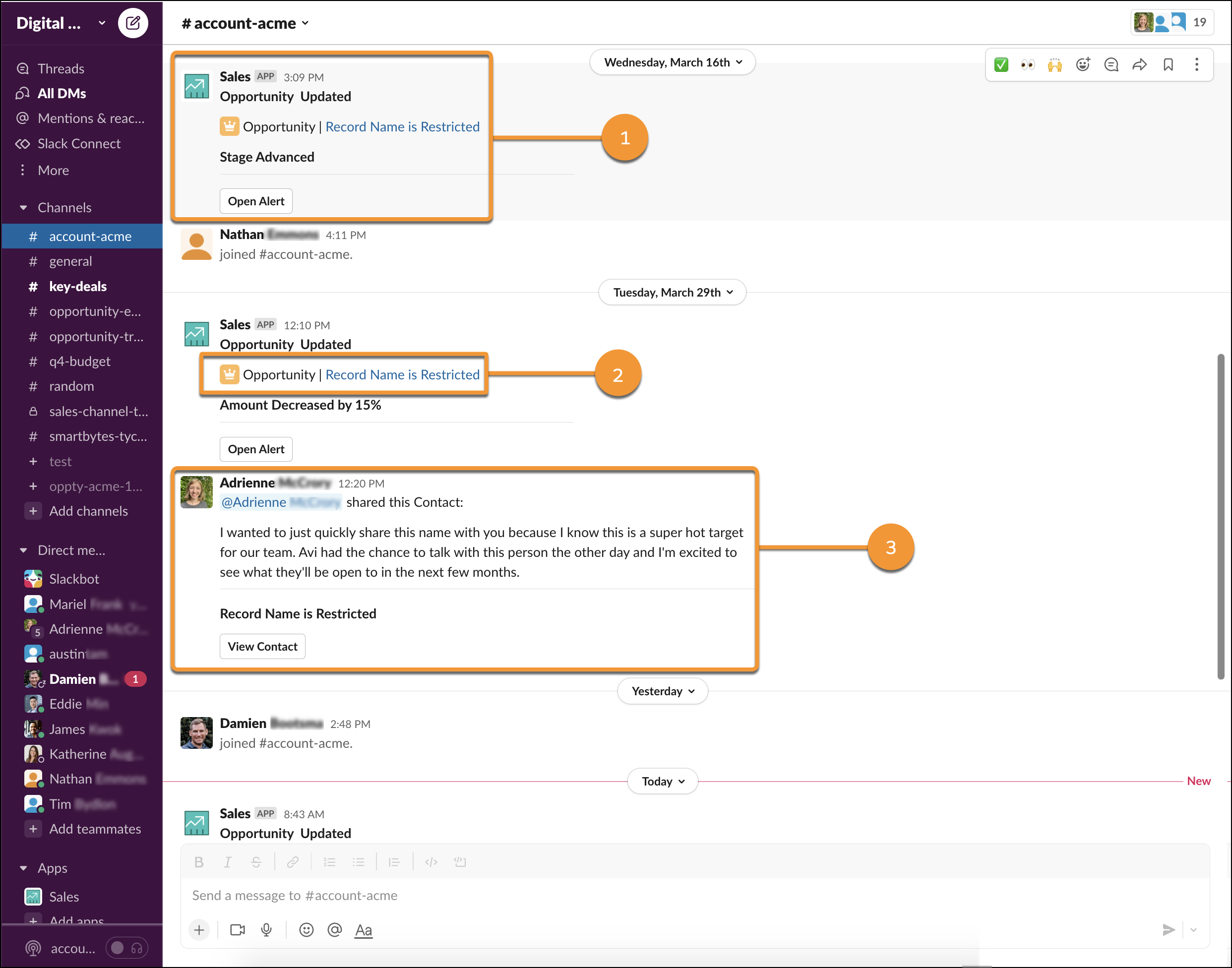Open the emoji picker in the composer
Screen dimensions: 1232x968
tap(307, 930)
